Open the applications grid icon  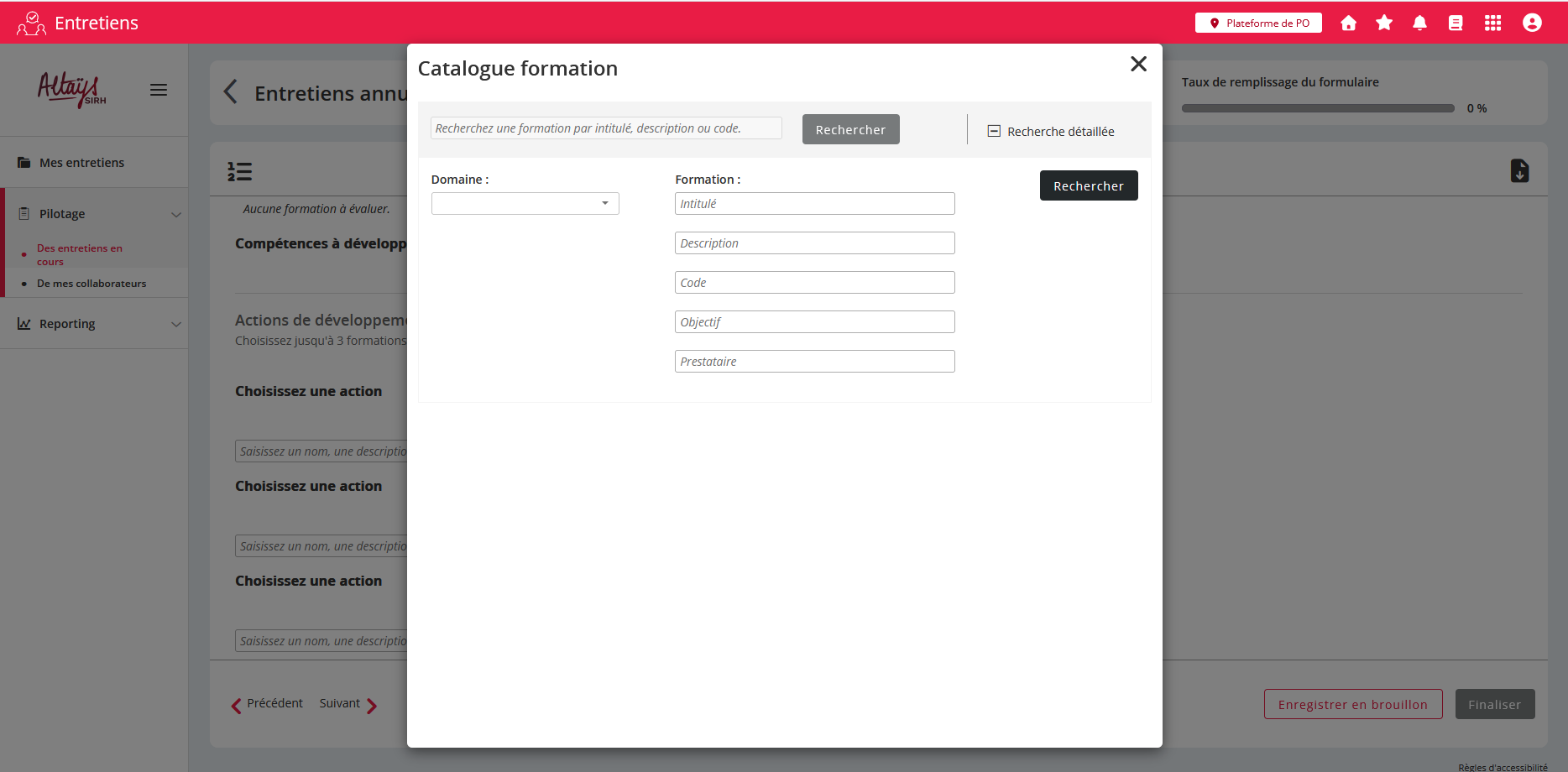point(1492,23)
